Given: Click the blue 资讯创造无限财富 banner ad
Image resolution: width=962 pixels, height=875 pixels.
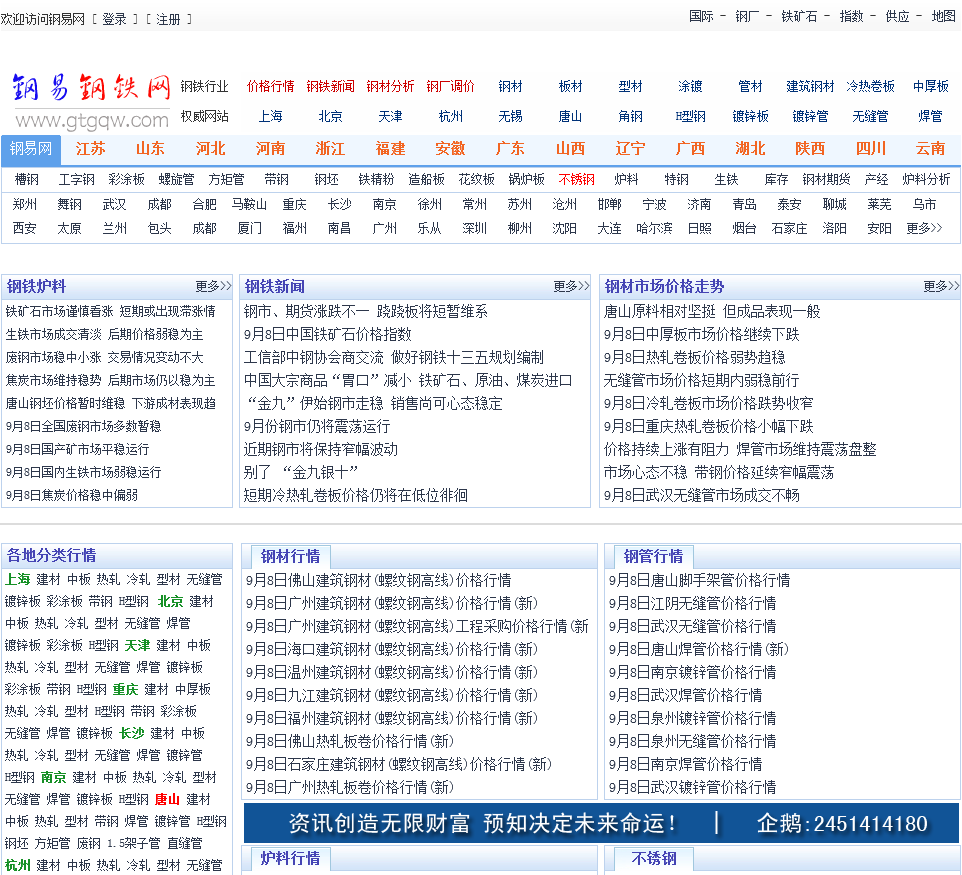Looking at the screenshot, I should 600,823.
